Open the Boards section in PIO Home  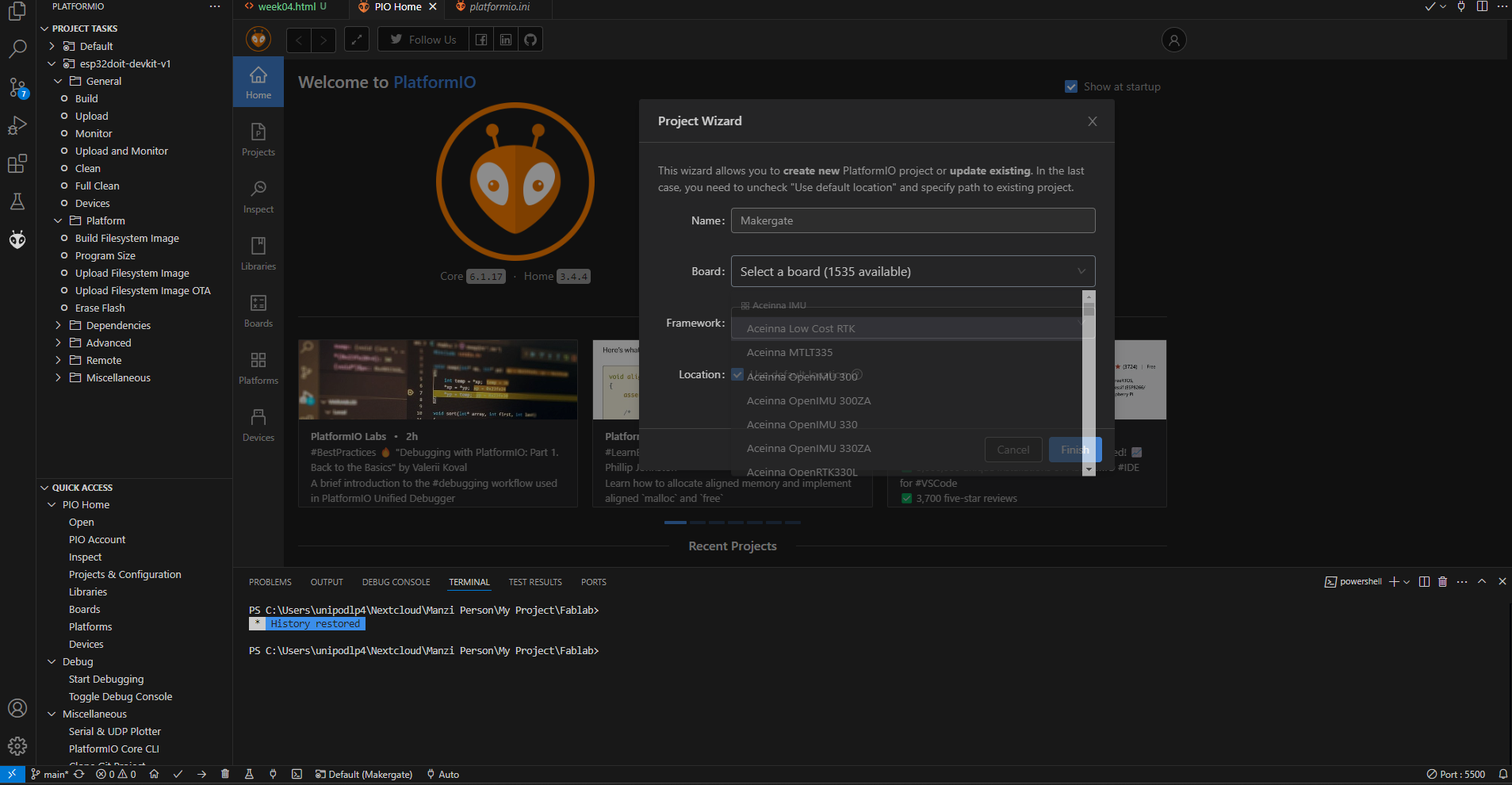click(x=258, y=311)
